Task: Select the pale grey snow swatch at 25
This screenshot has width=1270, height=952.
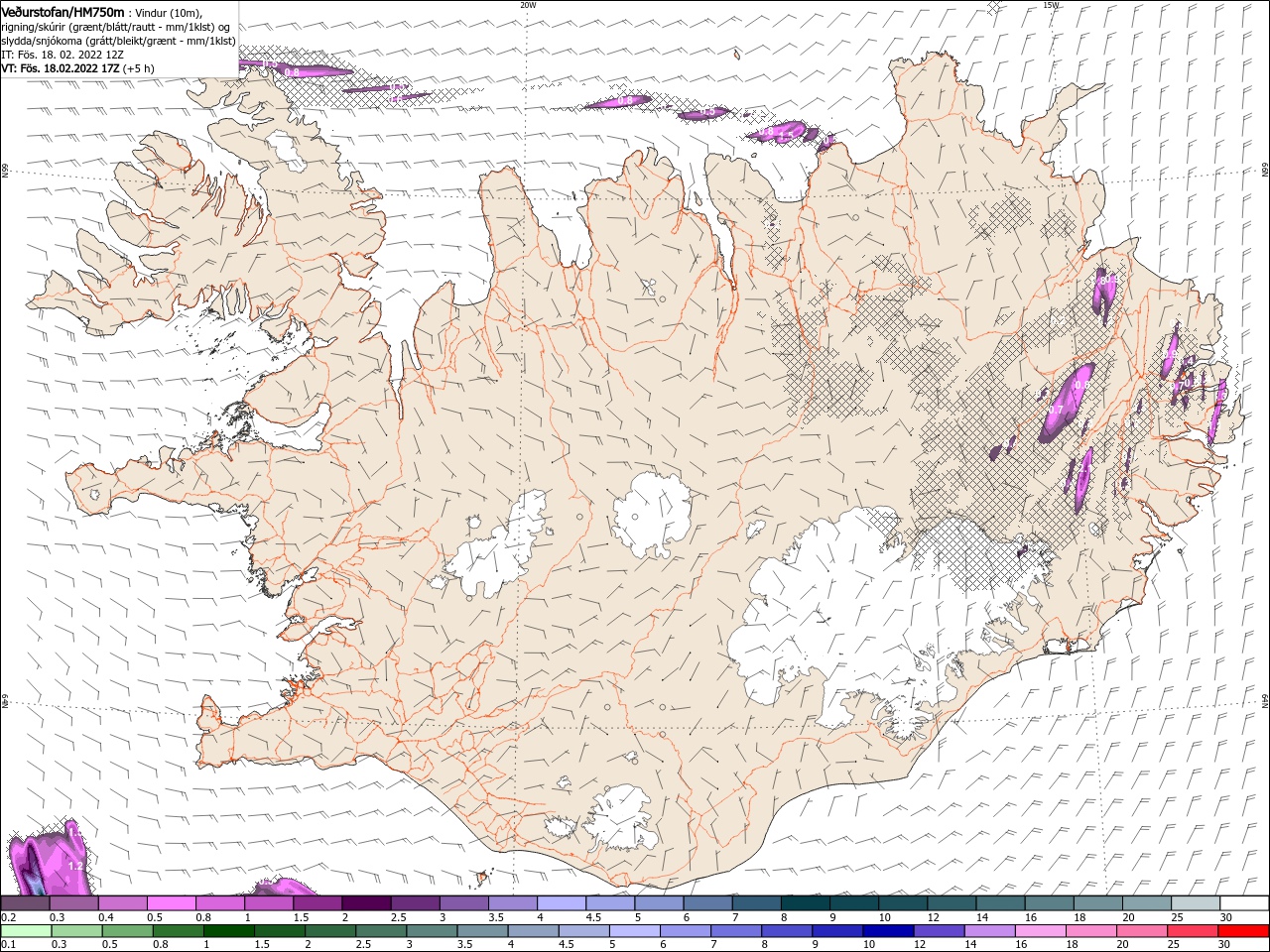Action: click(x=1196, y=903)
